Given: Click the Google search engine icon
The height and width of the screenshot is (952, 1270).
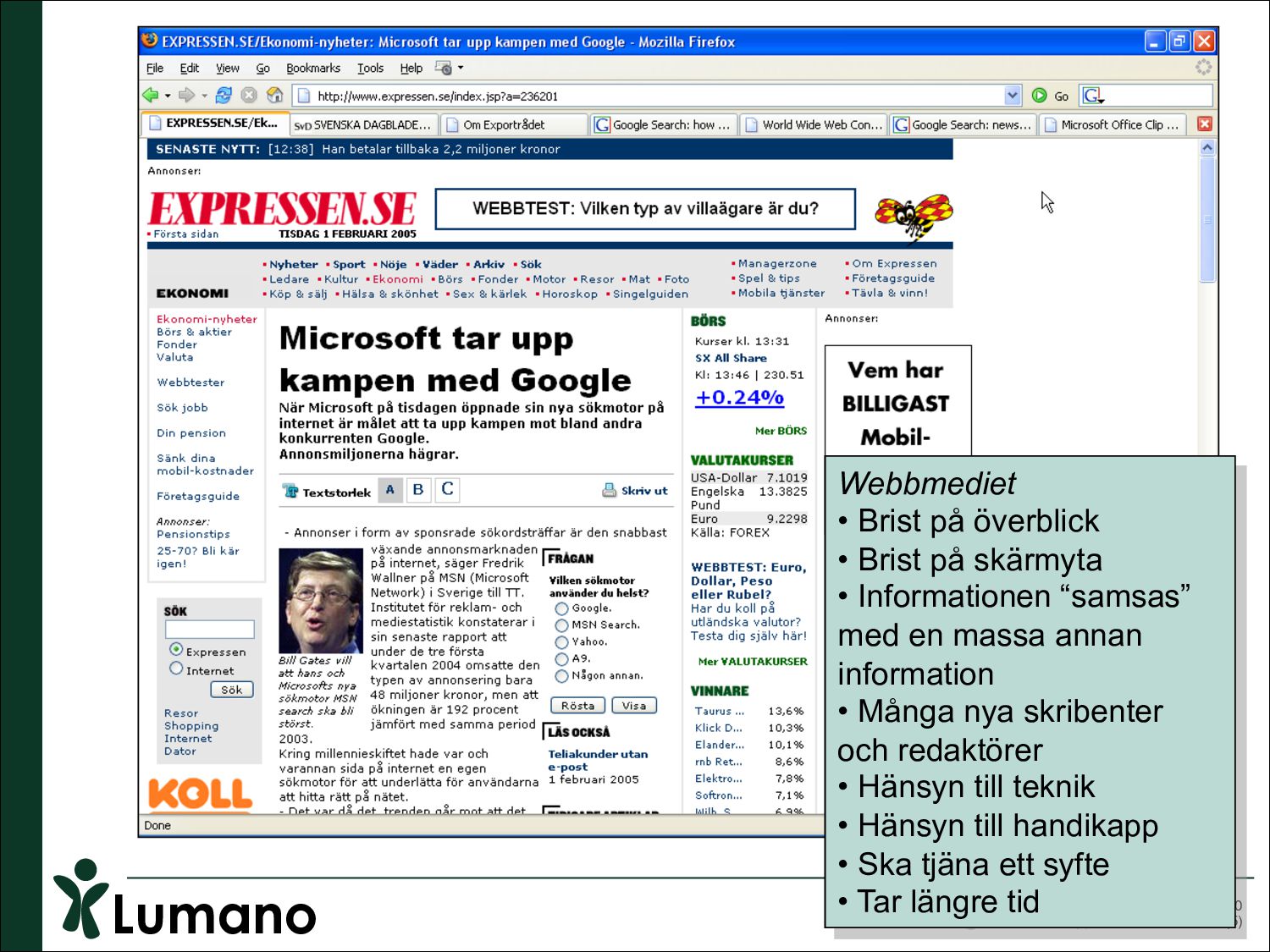Looking at the screenshot, I should (1092, 96).
